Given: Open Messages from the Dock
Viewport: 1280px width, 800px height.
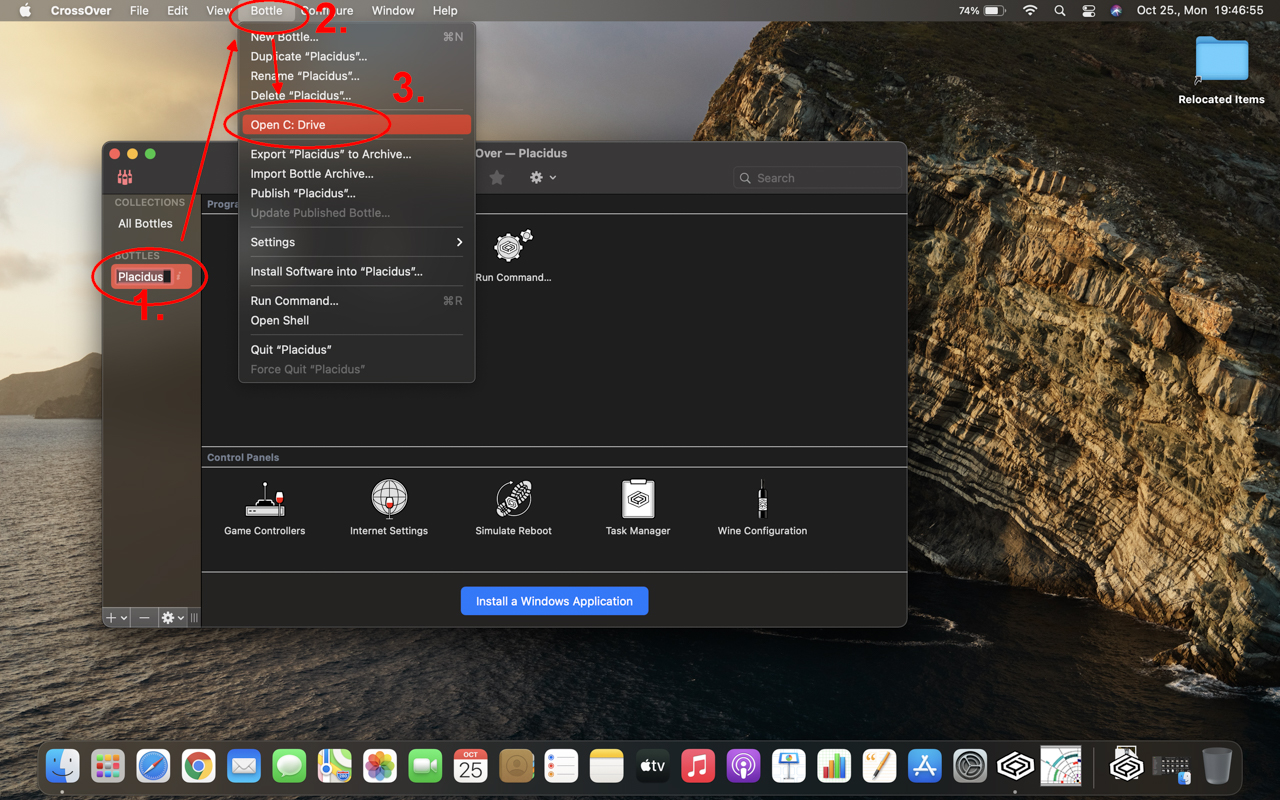Looking at the screenshot, I should pyautogui.click(x=290, y=767).
